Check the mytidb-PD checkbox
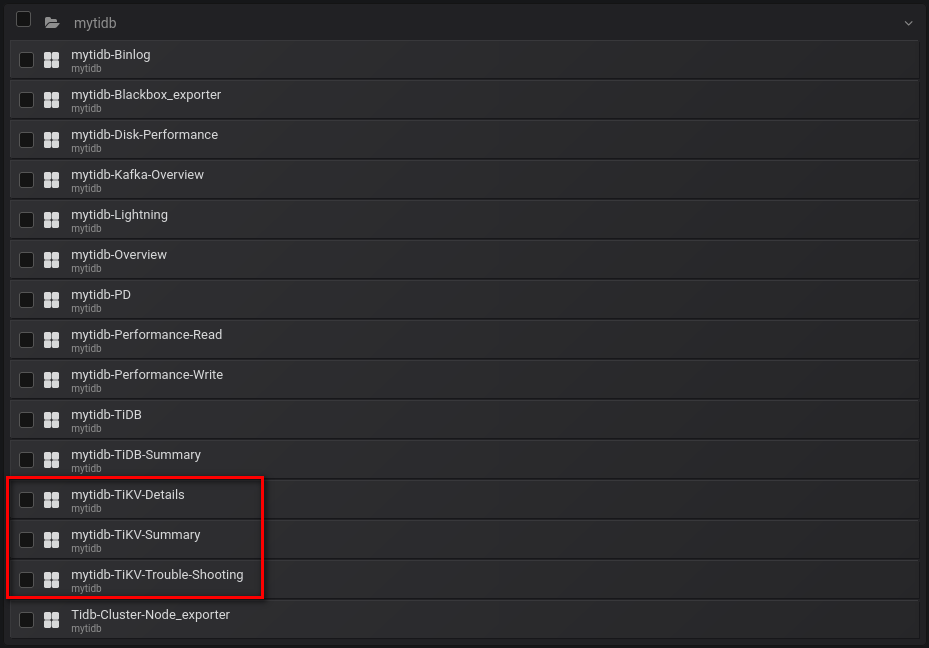This screenshot has height=648, width=929. click(x=27, y=300)
